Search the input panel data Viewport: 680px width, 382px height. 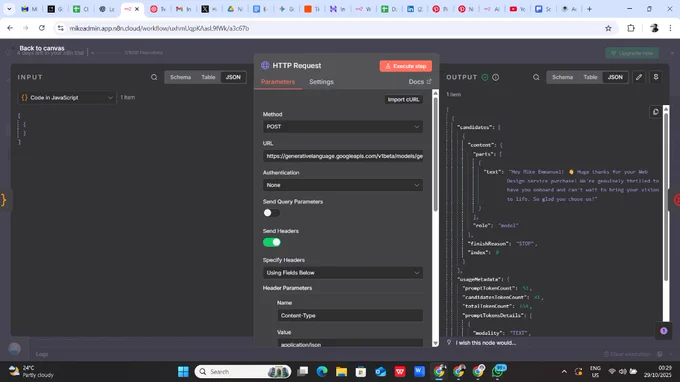(154, 77)
